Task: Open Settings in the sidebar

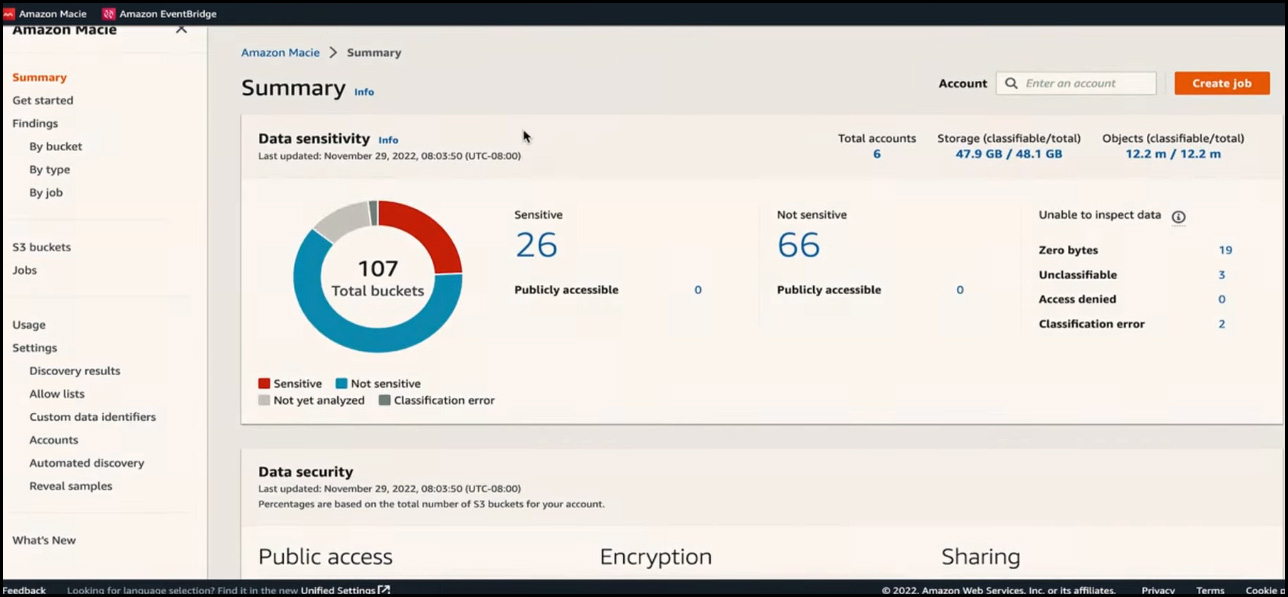Action: click(35, 348)
